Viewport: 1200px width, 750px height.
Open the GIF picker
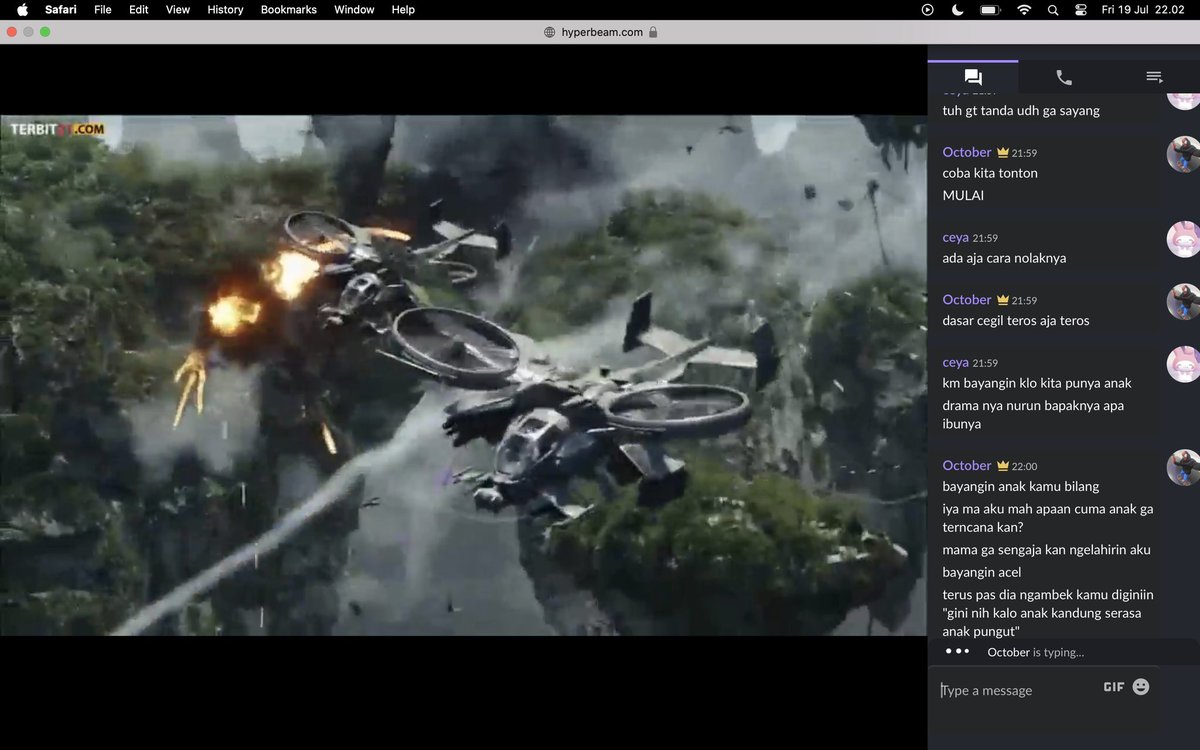1113,687
